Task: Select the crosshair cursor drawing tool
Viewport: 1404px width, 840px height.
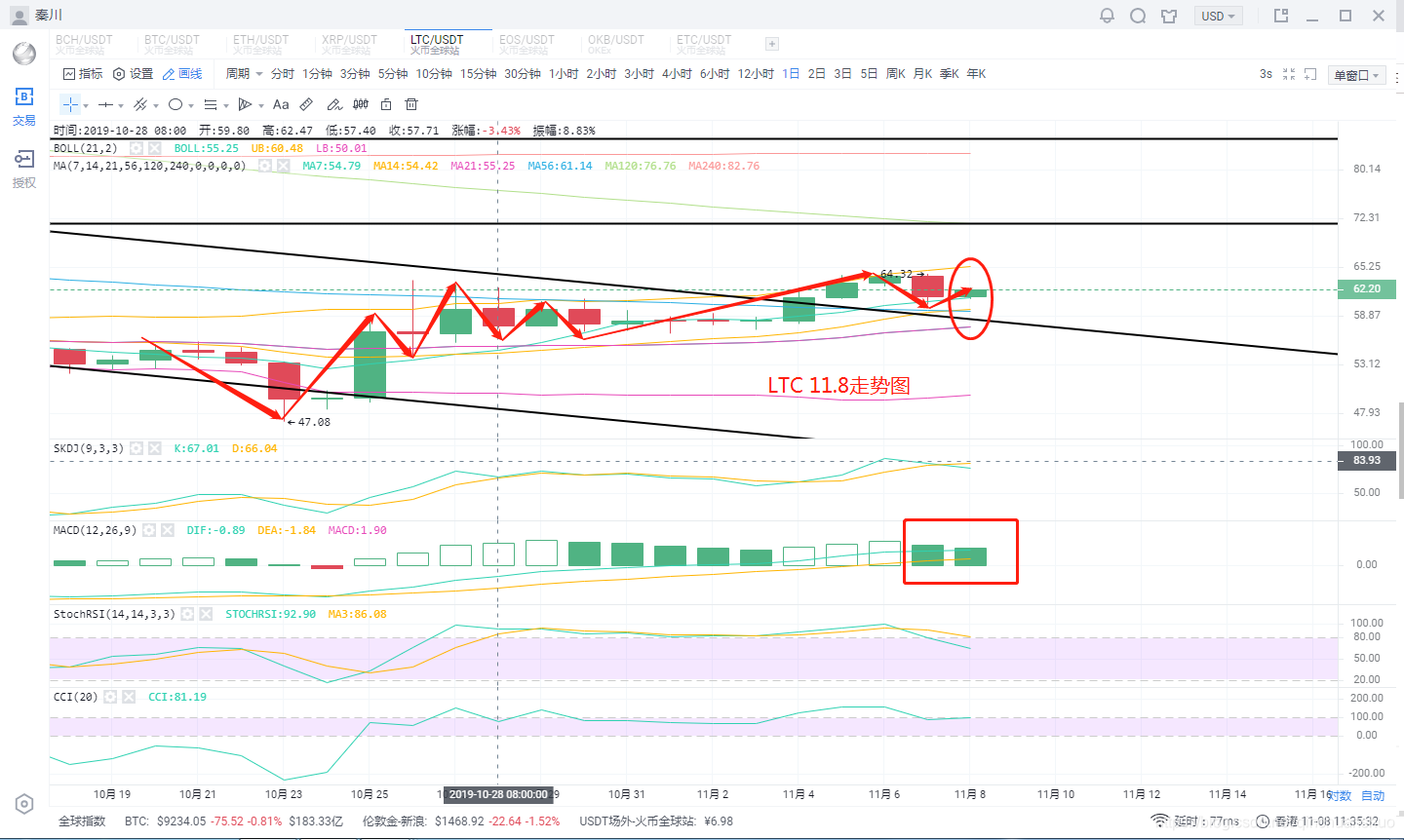Action: pyautogui.click(x=70, y=104)
